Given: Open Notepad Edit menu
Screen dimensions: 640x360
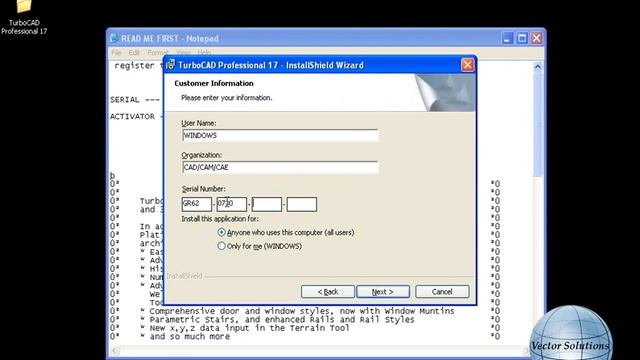Looking at the screenshot, I should [x=134, y=53].
